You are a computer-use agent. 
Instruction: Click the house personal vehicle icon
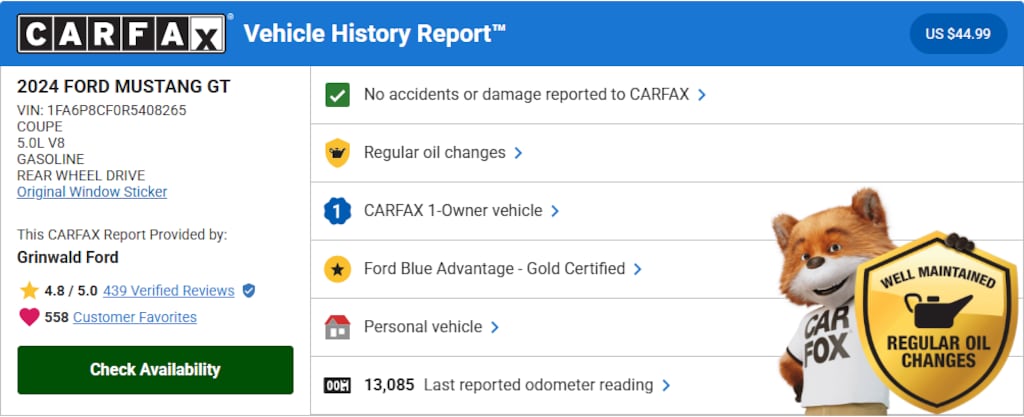point(338,327)
